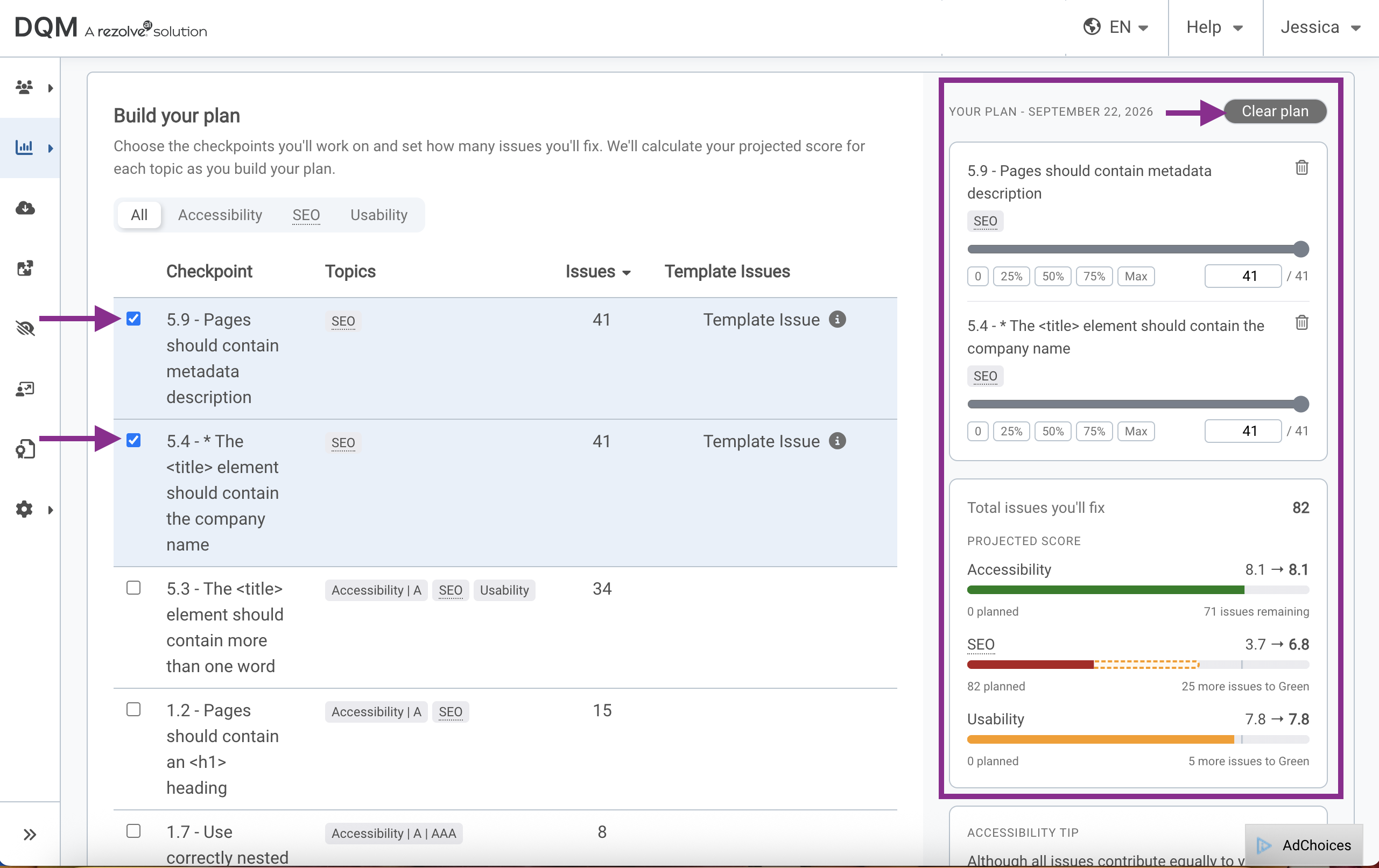Switch to the Usability filter tab
This screenshot has width=1379, height=868.
click(x=378, y=215)
